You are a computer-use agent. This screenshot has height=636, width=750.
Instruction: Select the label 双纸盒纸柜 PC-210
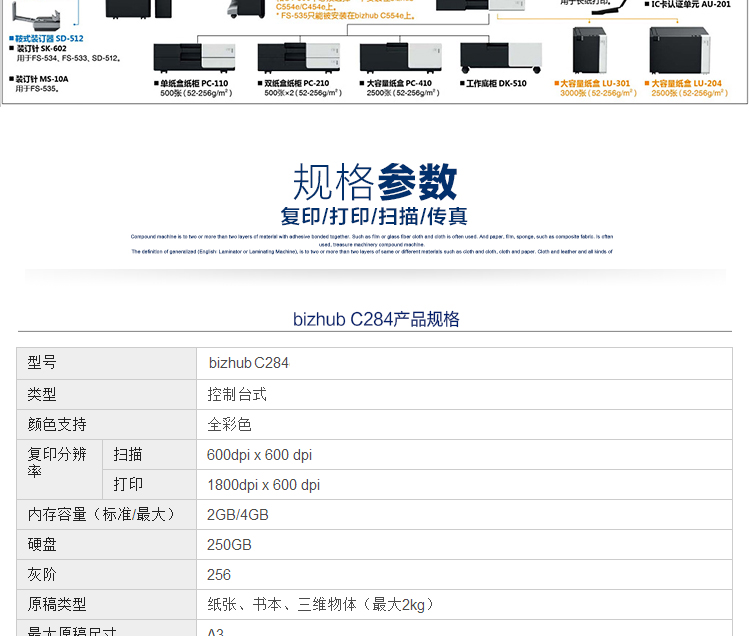click(297, 83)
